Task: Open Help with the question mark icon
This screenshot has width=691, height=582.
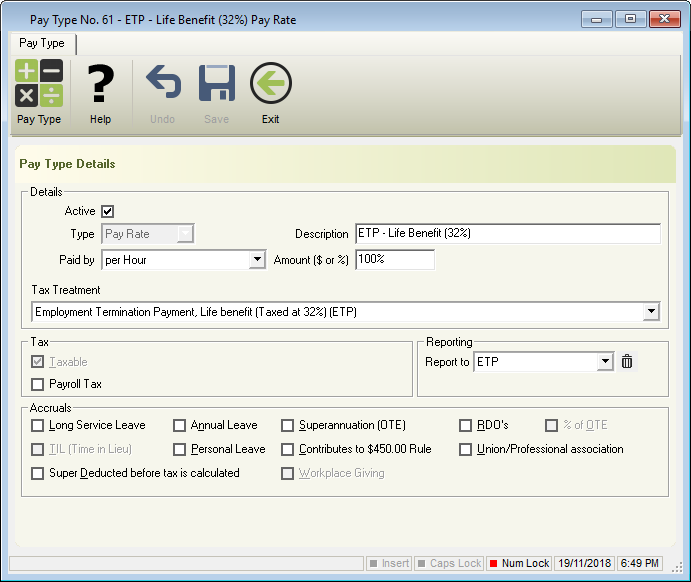Action: coord(100,83)
